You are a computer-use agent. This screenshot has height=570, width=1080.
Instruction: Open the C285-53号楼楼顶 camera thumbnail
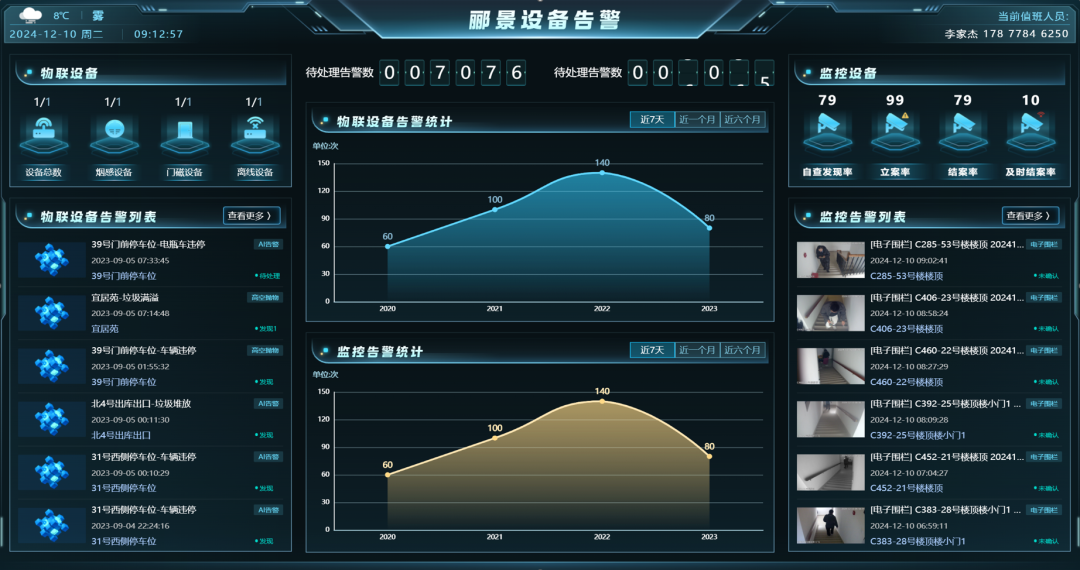[830, 260]
